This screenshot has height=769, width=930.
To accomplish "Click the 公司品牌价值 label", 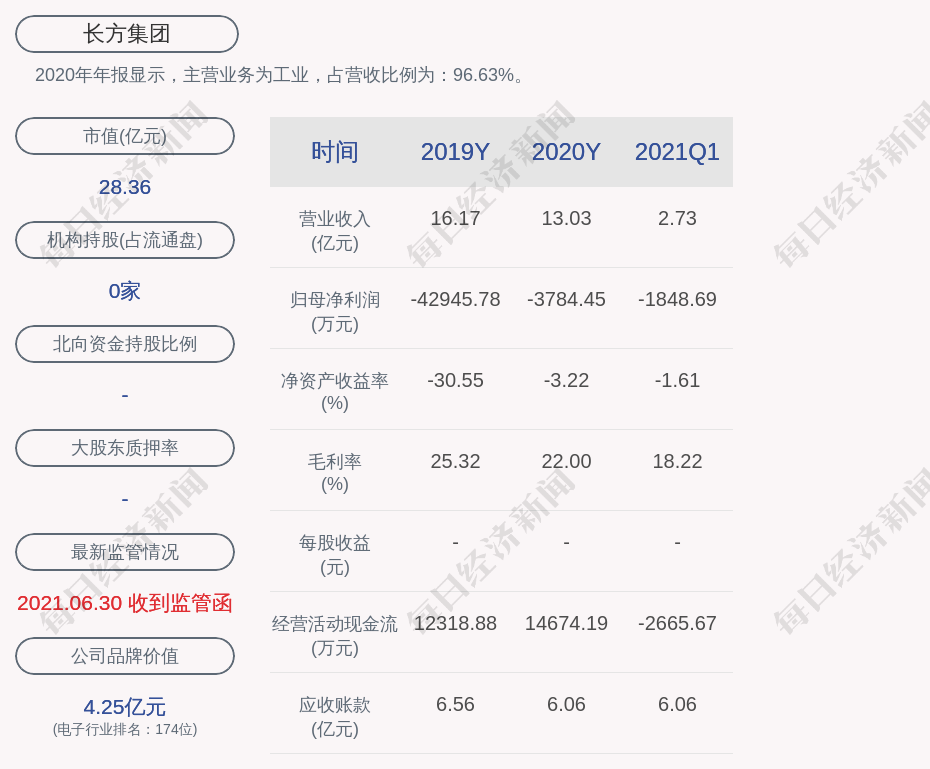I will coord(125,656).
